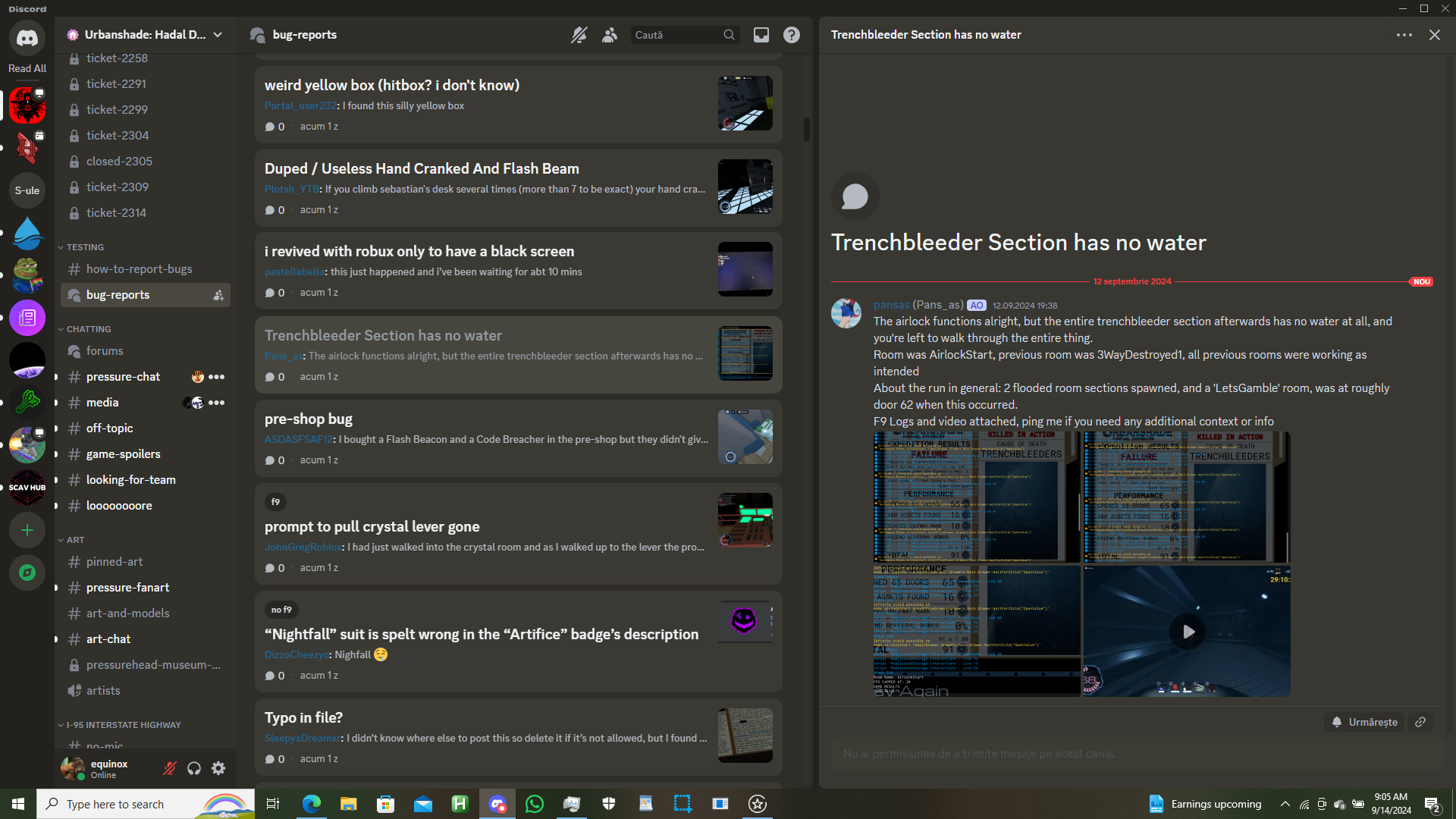Toggle headphone deafen in user panel

pos(194,768)
